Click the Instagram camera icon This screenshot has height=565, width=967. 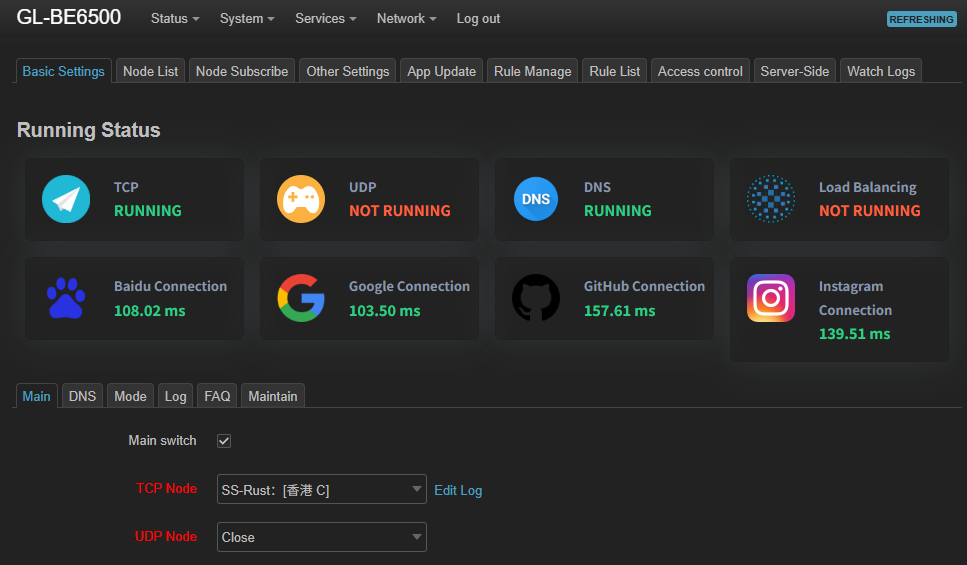point(771,298)
